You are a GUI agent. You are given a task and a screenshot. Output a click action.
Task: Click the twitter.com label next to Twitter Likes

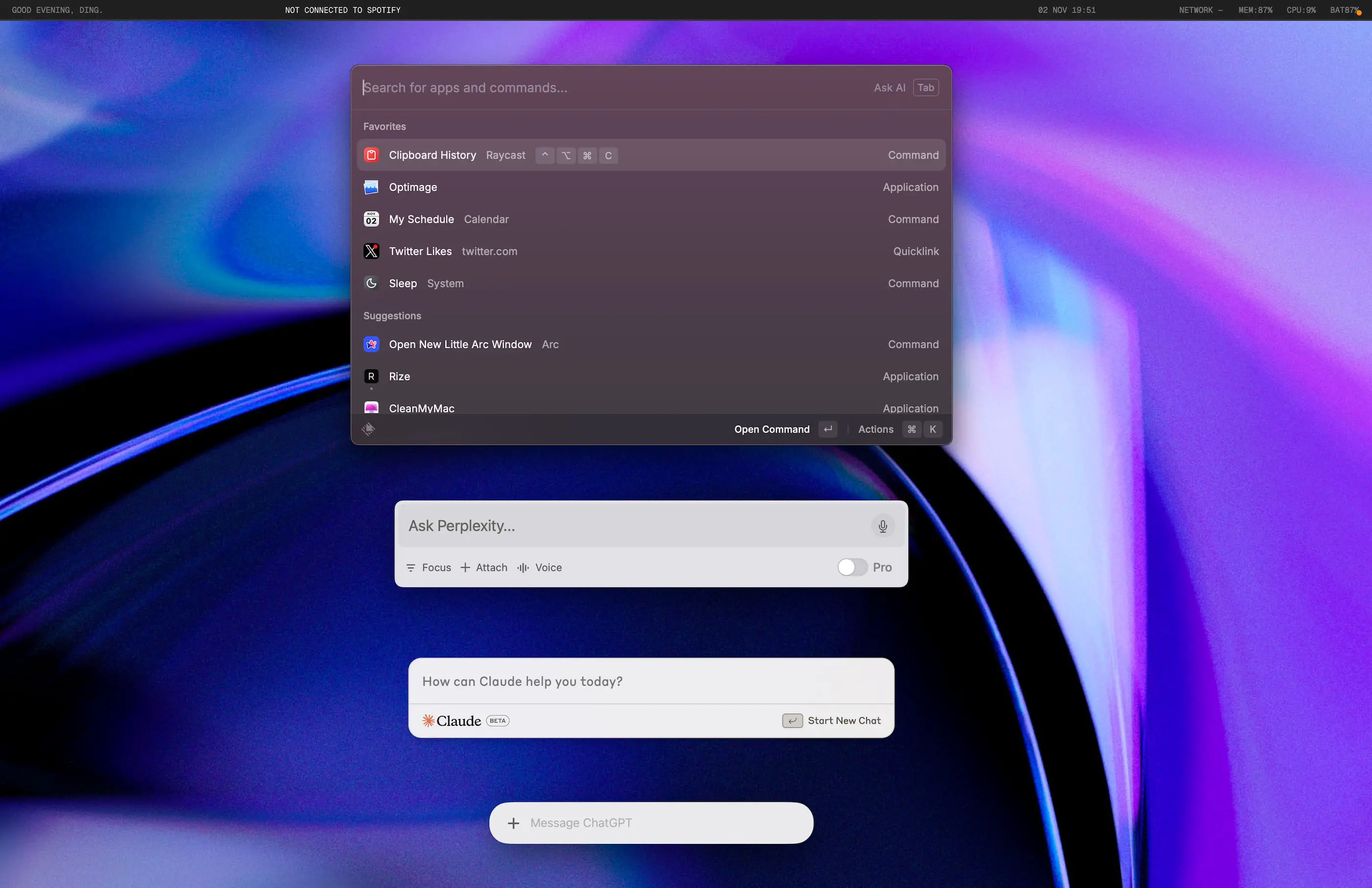tap(490, 251)
